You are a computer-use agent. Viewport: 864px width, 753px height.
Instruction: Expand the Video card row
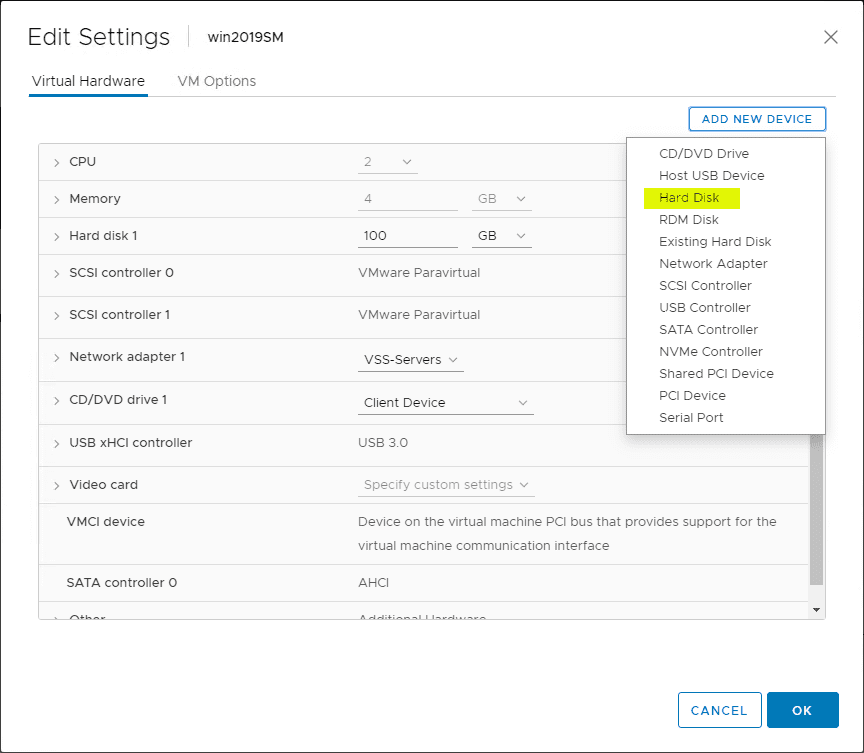[x=57, y=485]
